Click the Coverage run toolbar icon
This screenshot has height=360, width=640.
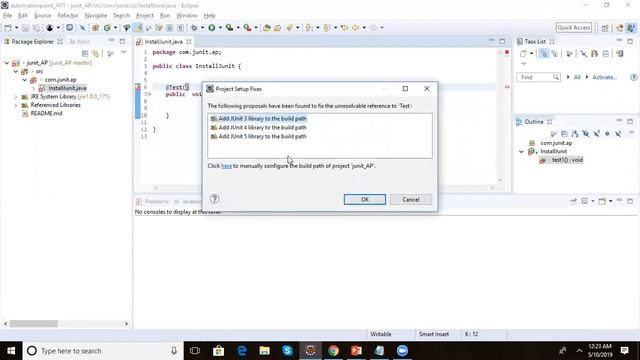tap(229, 28)
